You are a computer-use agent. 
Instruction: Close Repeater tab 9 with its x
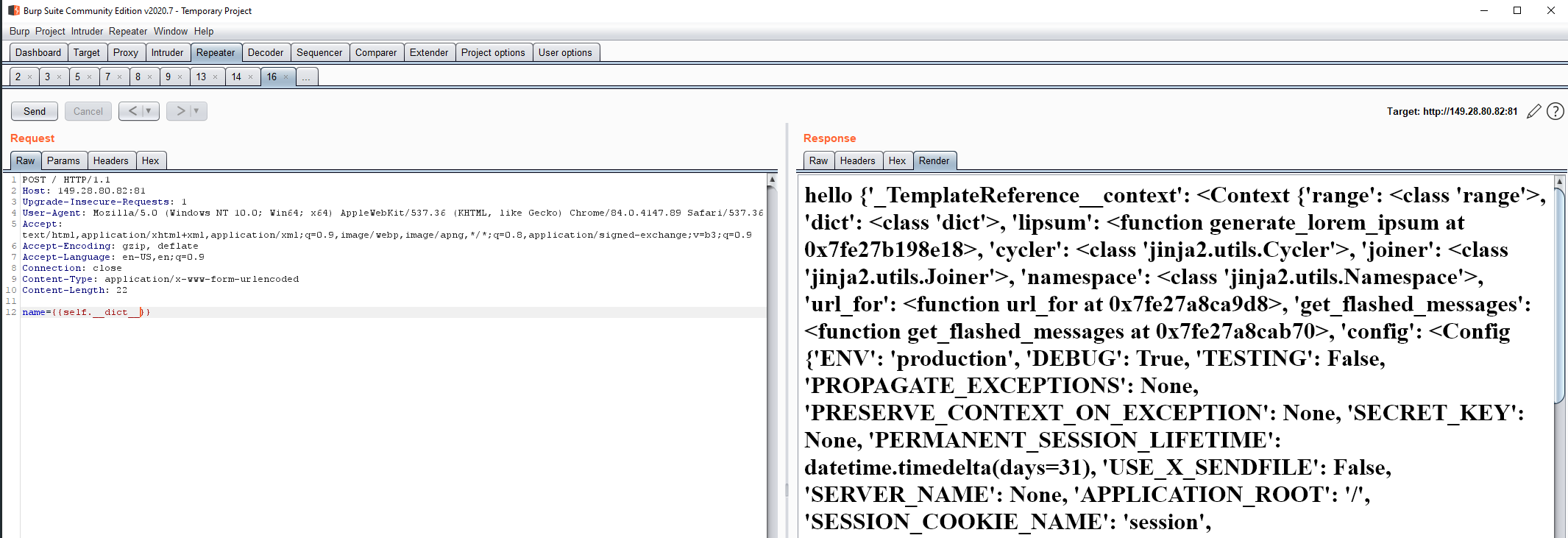[x=180, y=77]
